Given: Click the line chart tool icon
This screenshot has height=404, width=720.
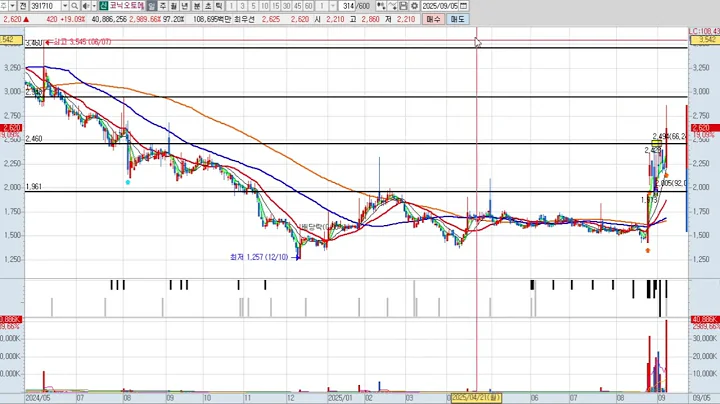Looking at the screenshot, I should [x=392, y=6].
